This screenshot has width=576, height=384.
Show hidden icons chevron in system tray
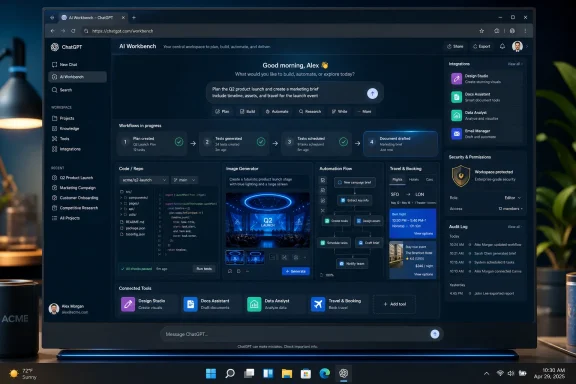tap(486, 374)
